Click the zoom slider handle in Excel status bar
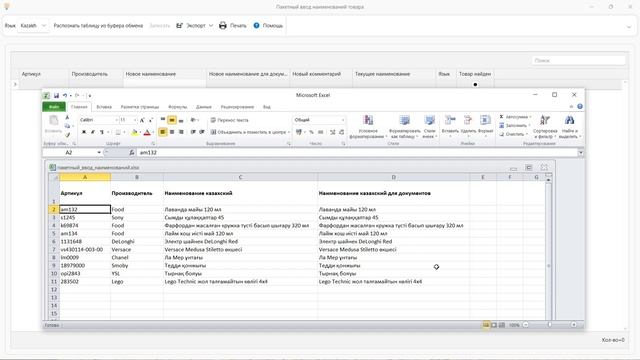This screenshot has width=640, height=360. click(549, 325)
